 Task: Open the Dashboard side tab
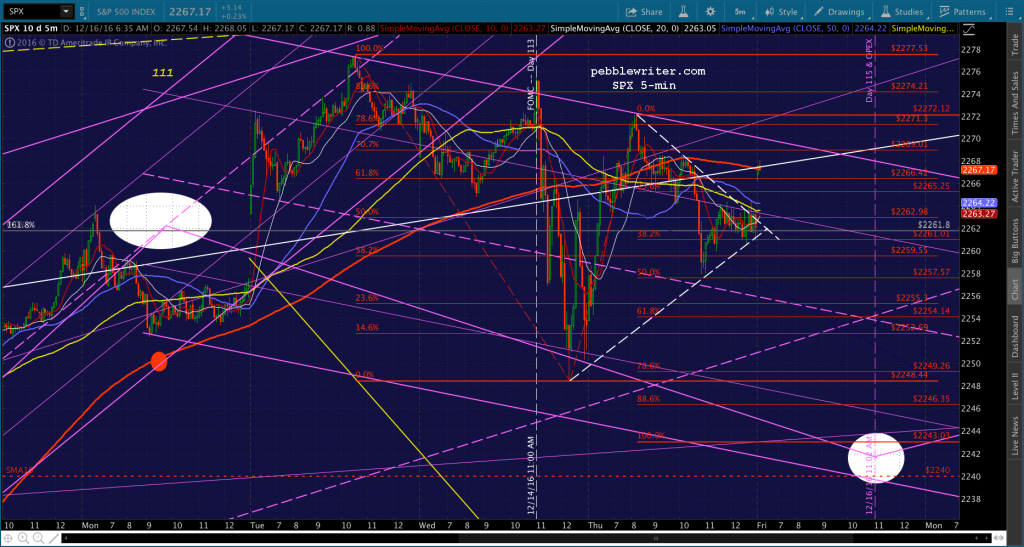[x=1016, y=337]
